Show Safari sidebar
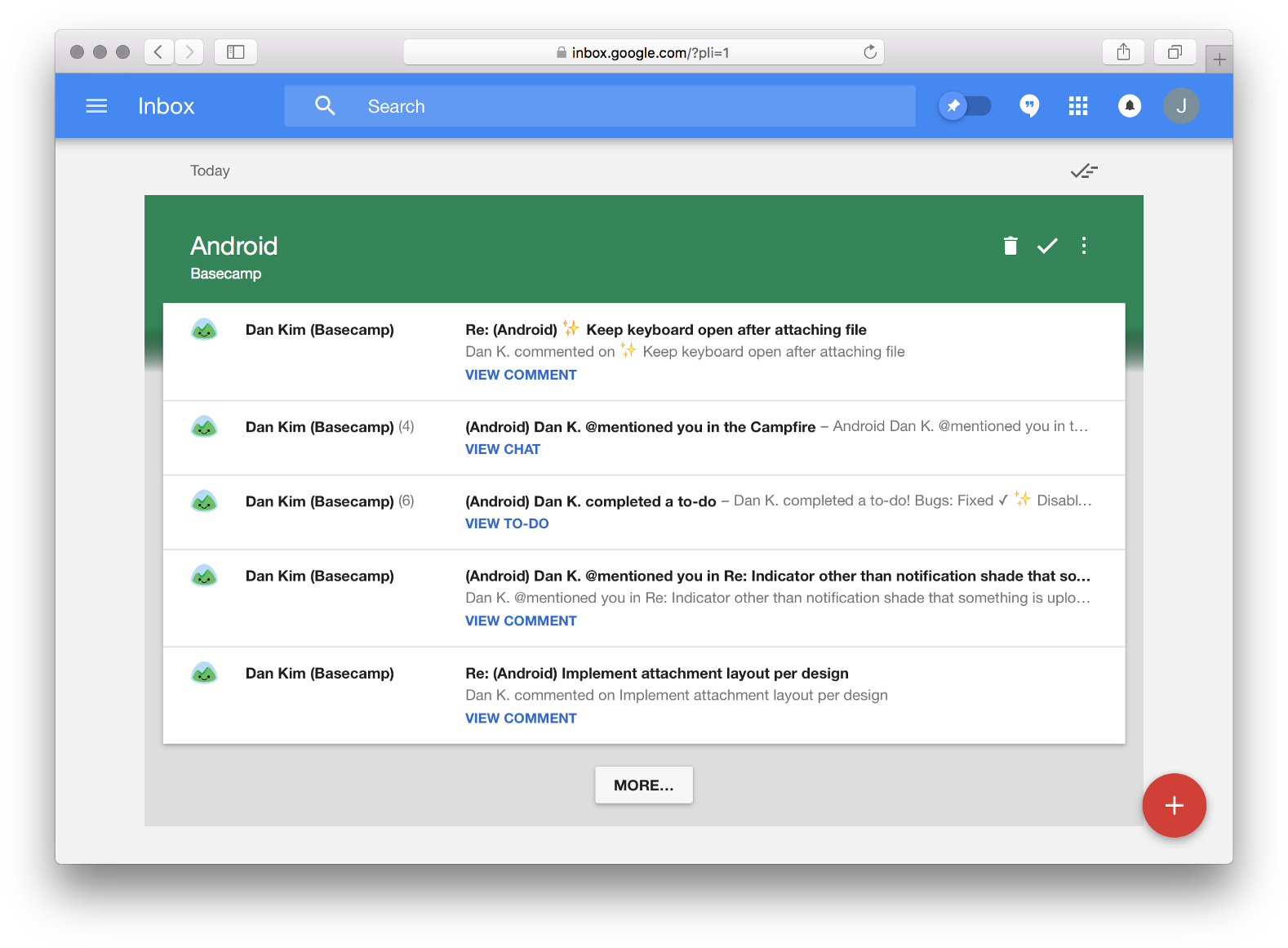The image size is (1288, 948). click(x=236, y=52)
